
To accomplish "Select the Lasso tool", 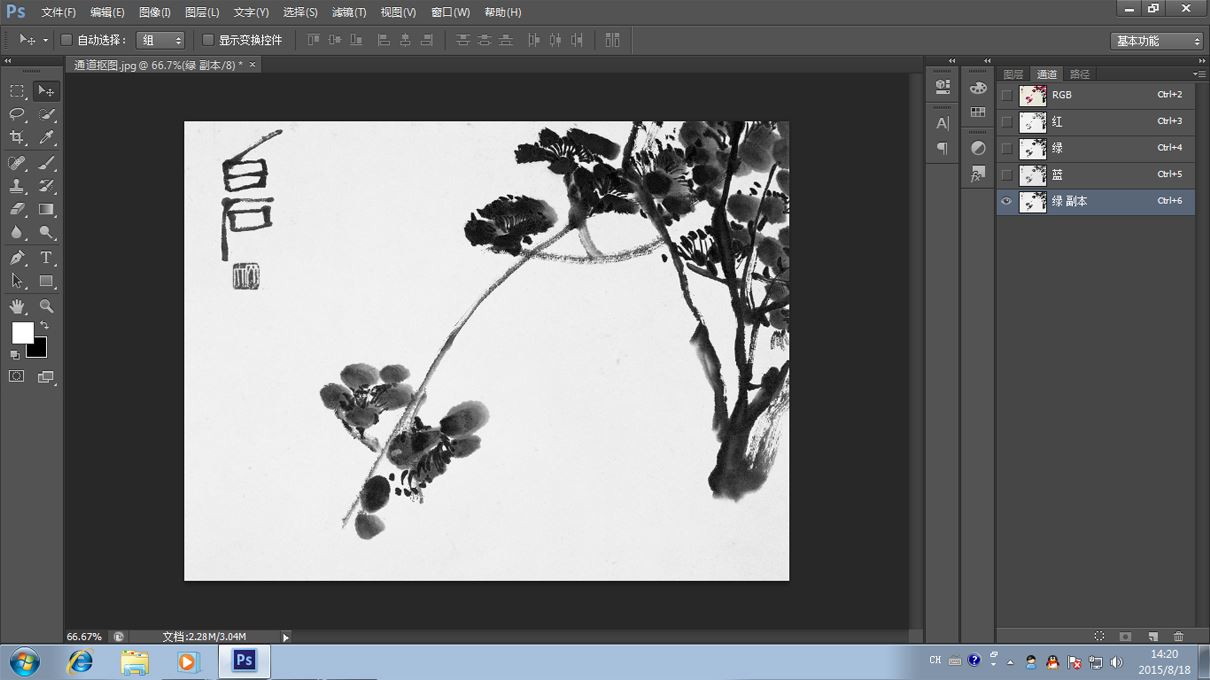I will click(x=17, y=114).
